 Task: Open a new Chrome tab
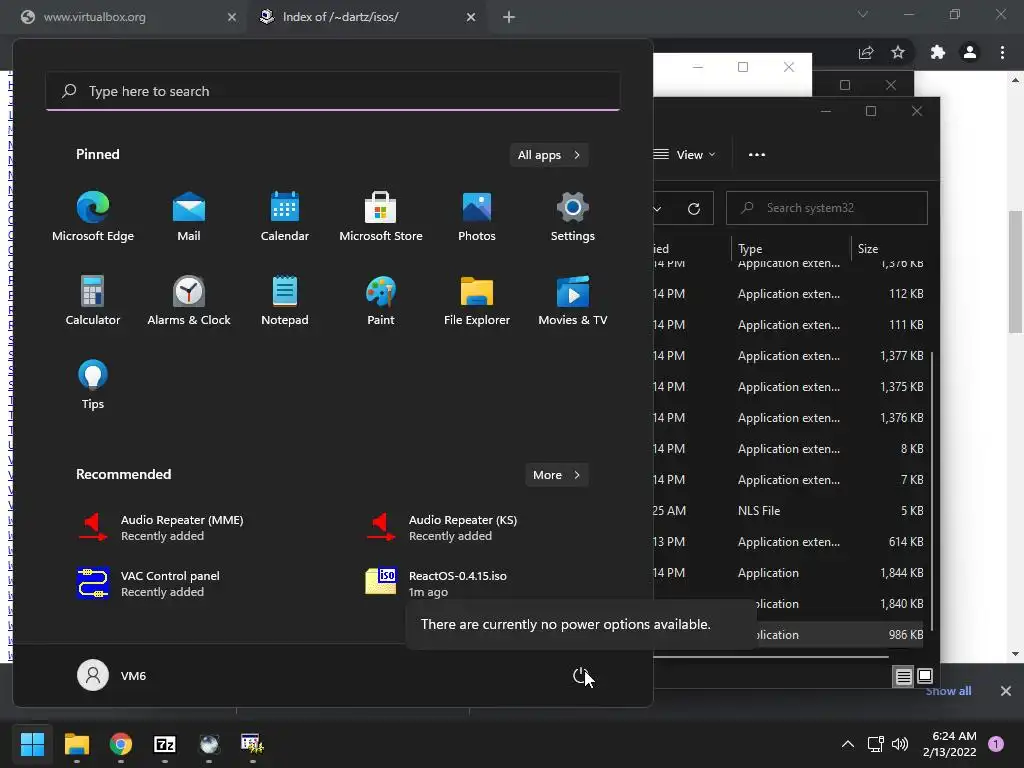pos(509,17)
